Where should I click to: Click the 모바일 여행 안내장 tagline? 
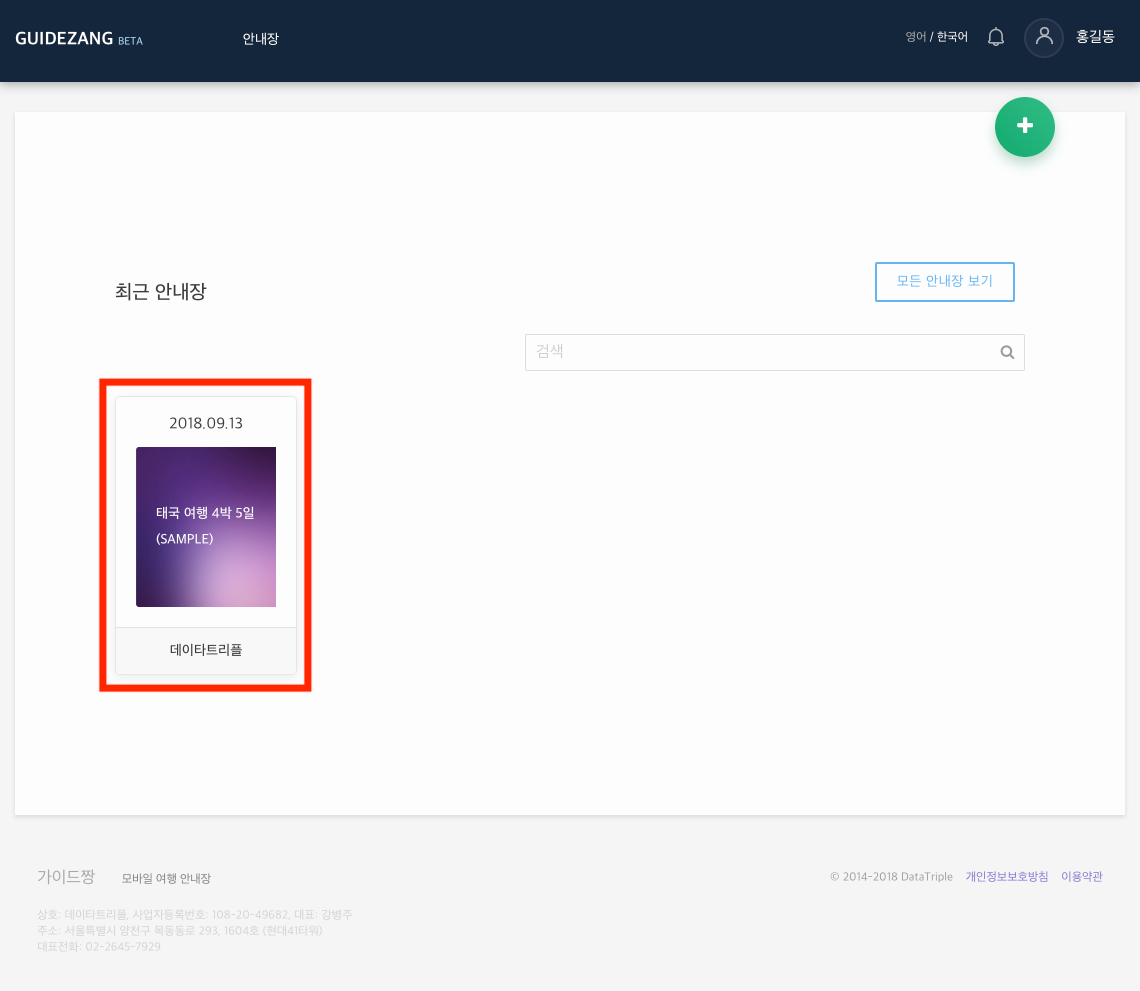coord(166,878)
